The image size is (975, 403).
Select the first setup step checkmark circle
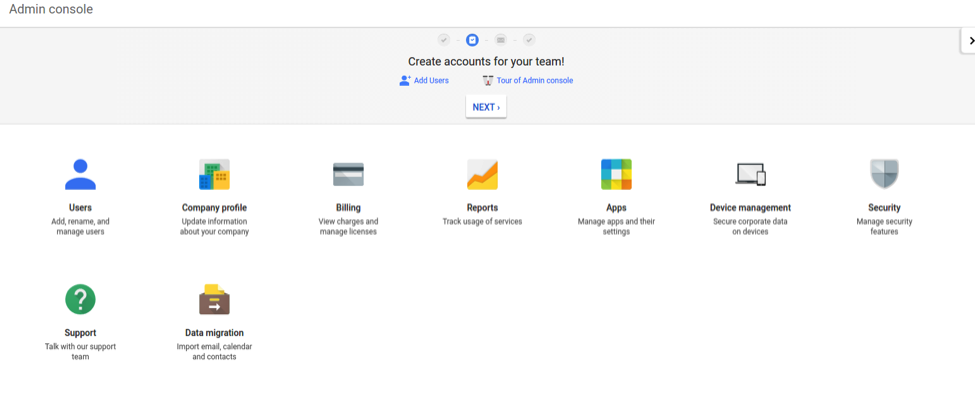(x=443, y=40)
